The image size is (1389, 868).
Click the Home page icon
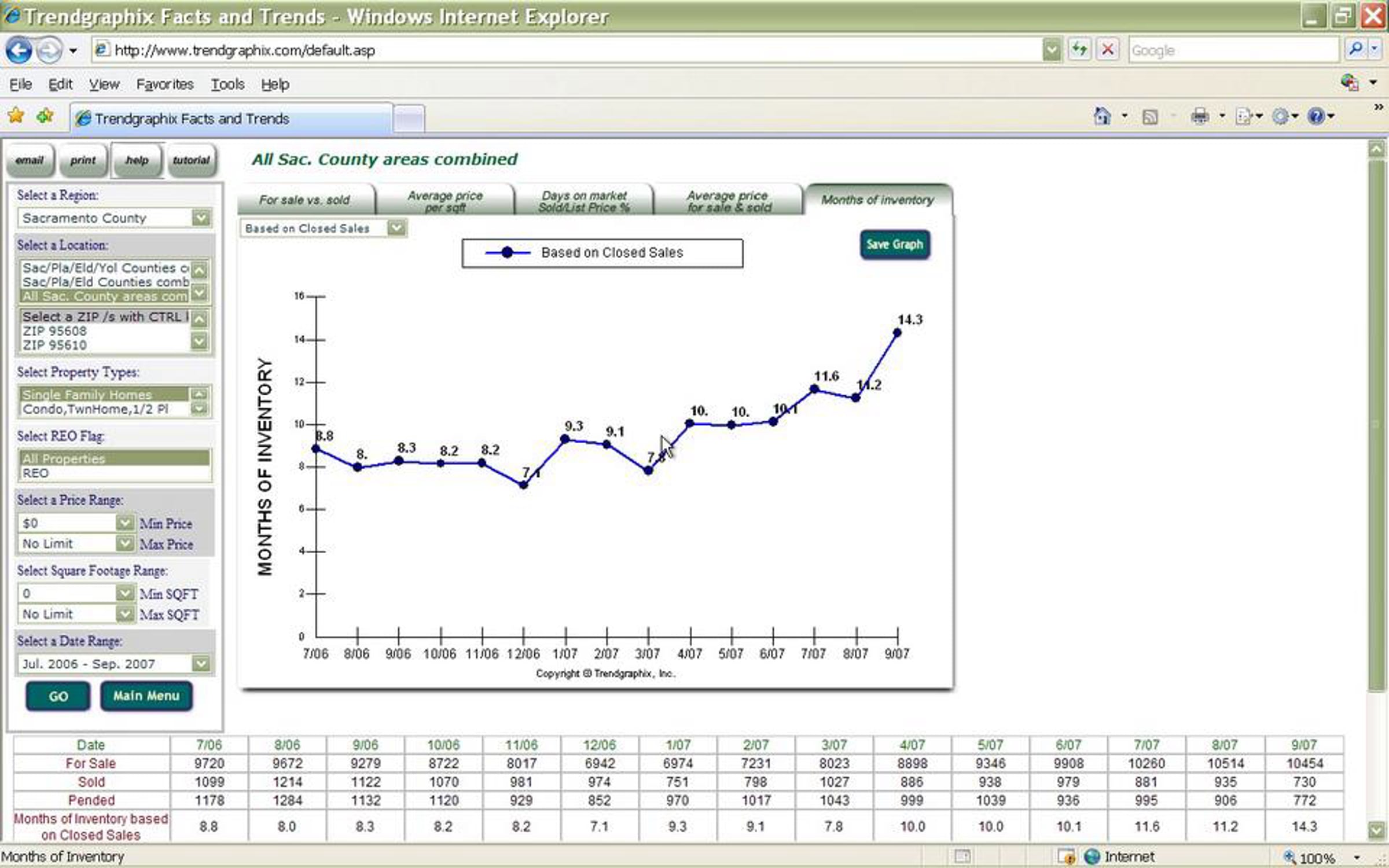(x=1102, y=117)
